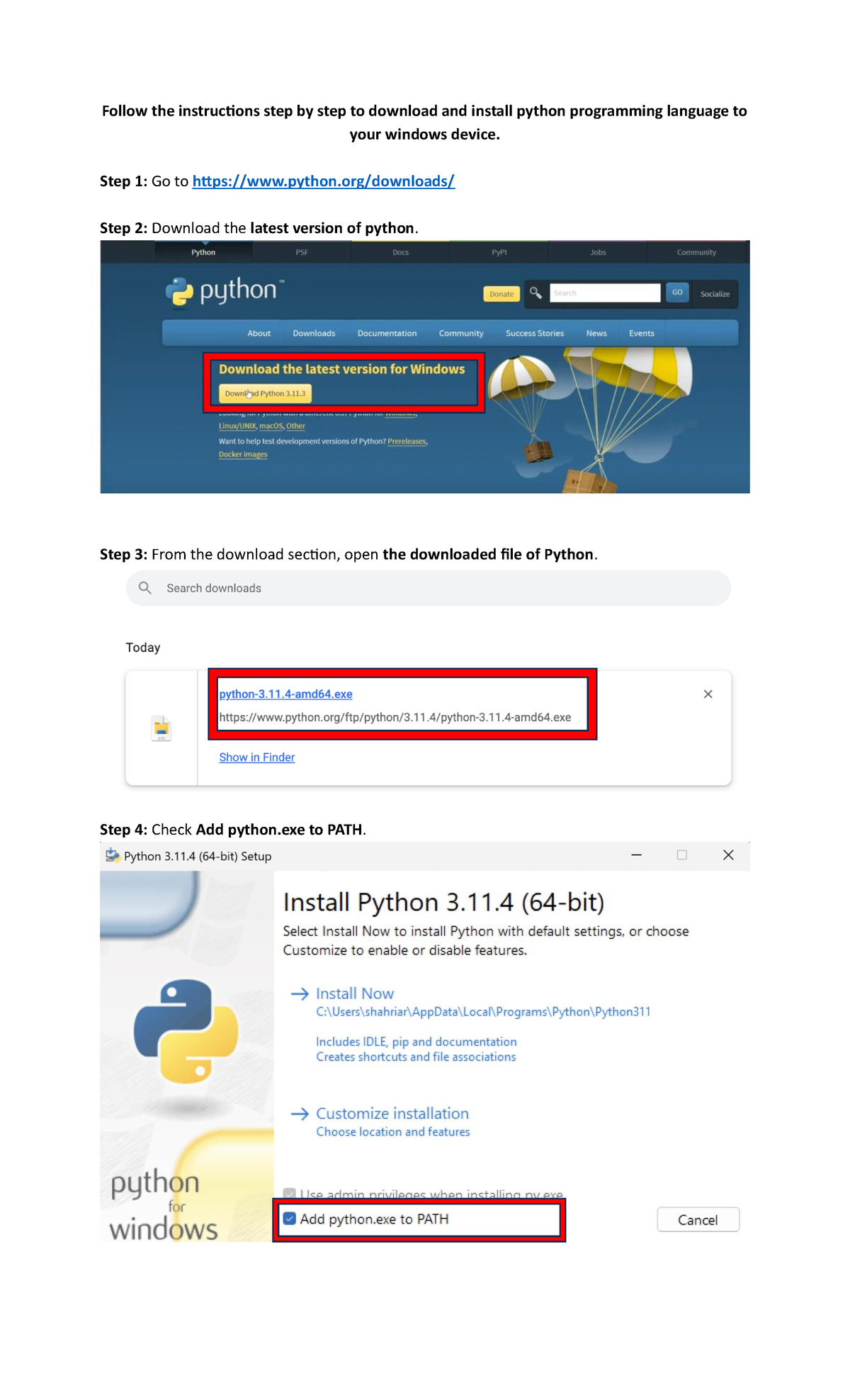The image size is (850, 1400).
Task: Toggle Add python.exe to PATH checkbox
Action: pos(290,1219)
